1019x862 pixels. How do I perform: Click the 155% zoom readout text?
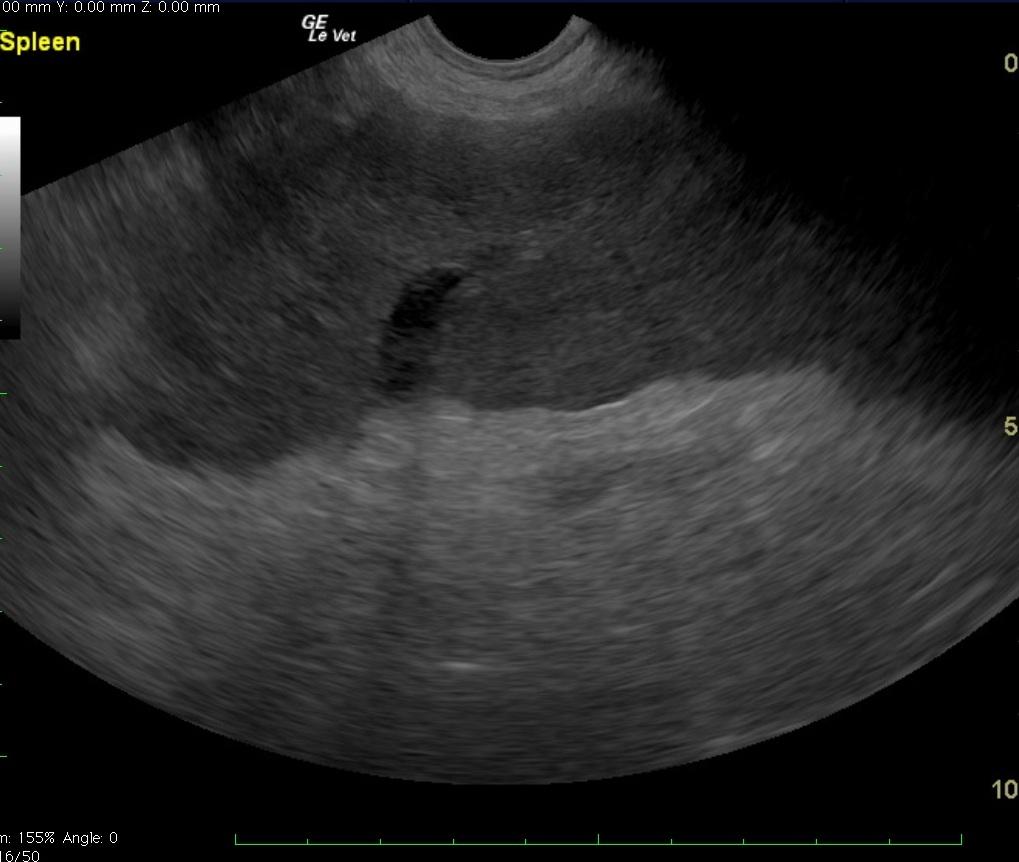click(x=28, y=838)
